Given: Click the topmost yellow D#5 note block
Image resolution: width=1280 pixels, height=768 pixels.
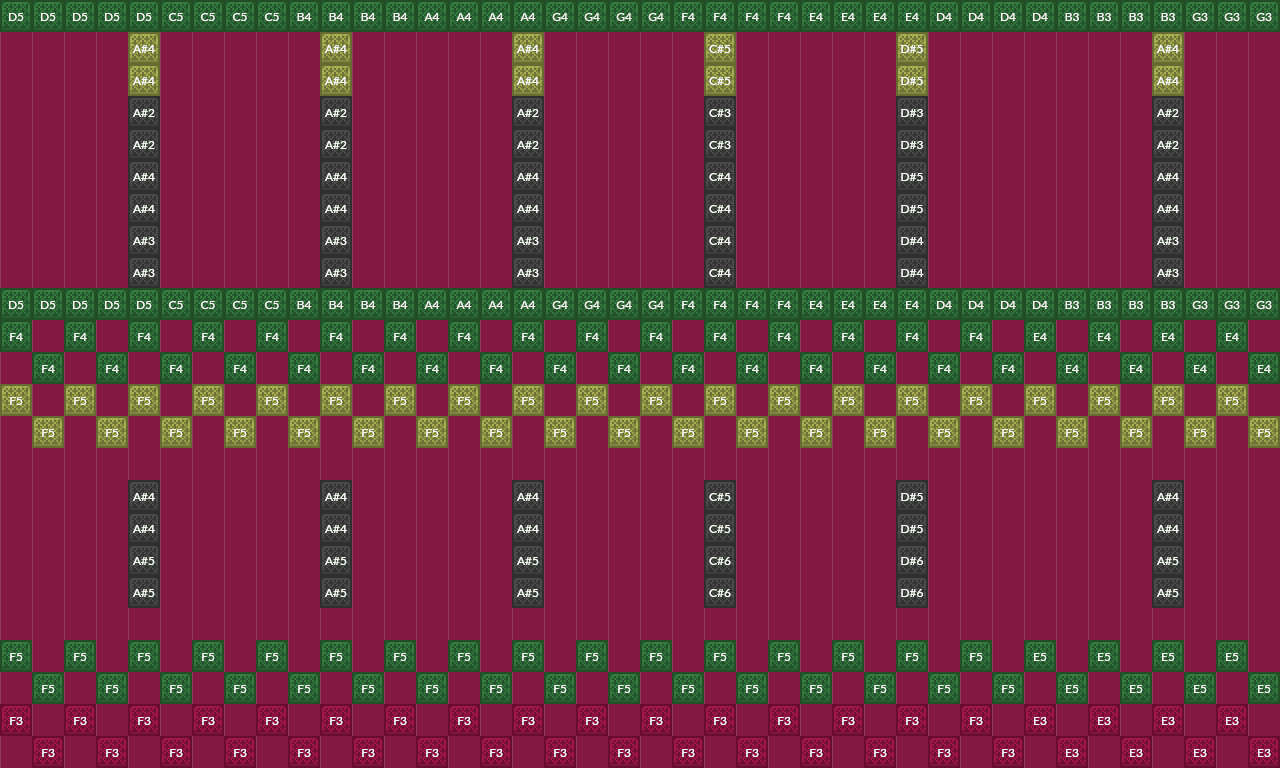Looking at the screenshot, I should (x=912, y=48).
